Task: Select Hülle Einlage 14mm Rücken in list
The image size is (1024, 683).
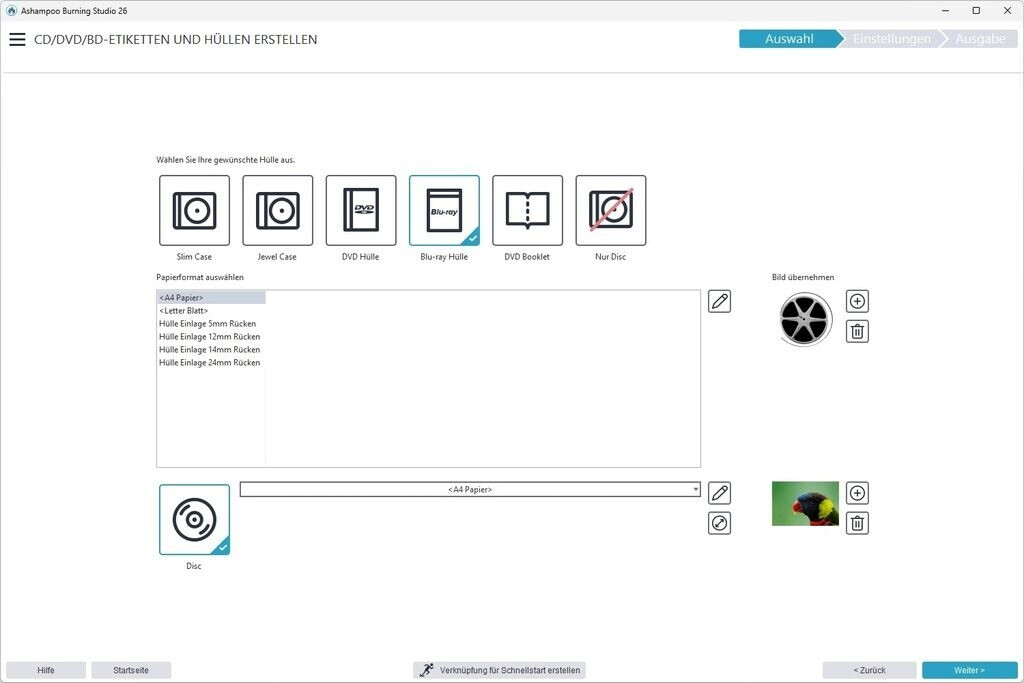Action: pos(210,350)
